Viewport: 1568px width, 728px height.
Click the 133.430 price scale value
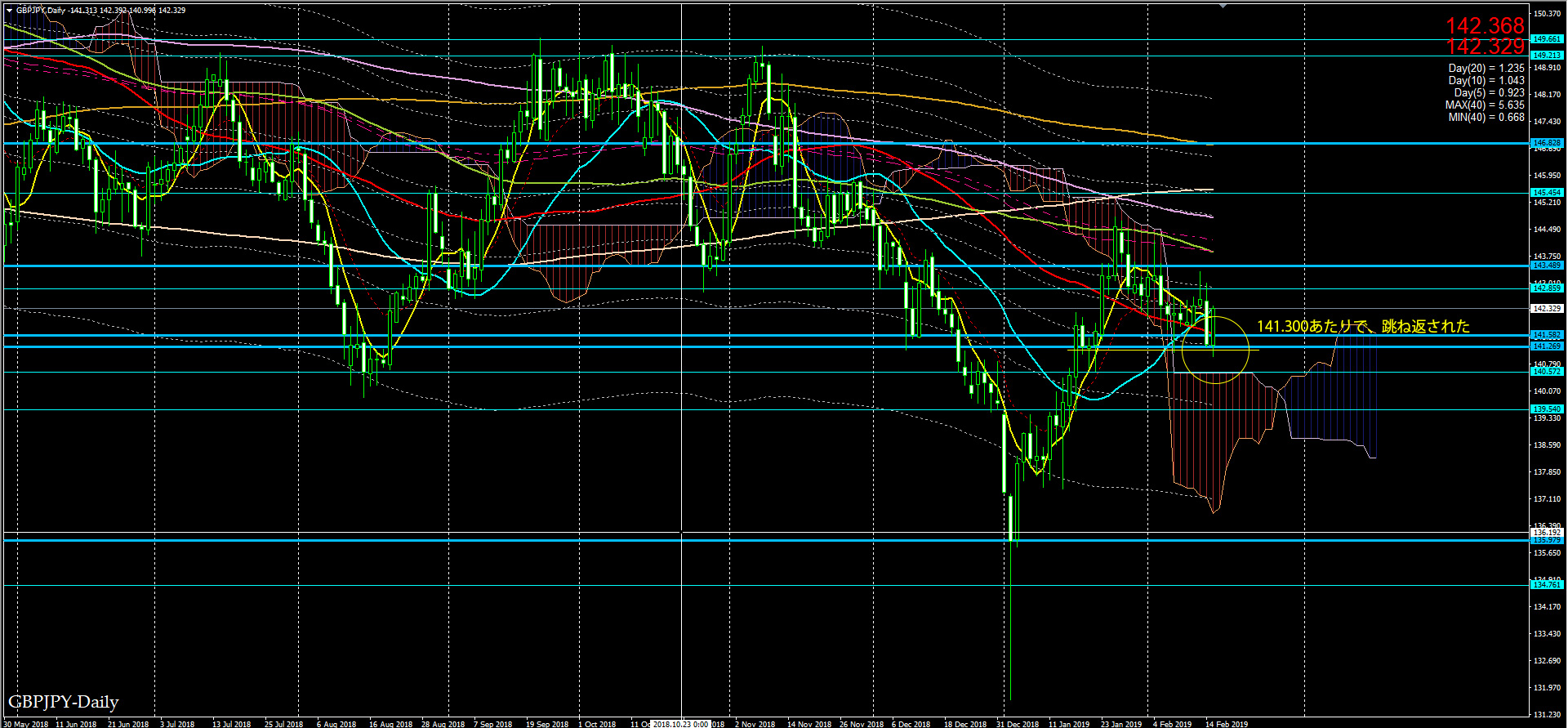pos(1547,634)
